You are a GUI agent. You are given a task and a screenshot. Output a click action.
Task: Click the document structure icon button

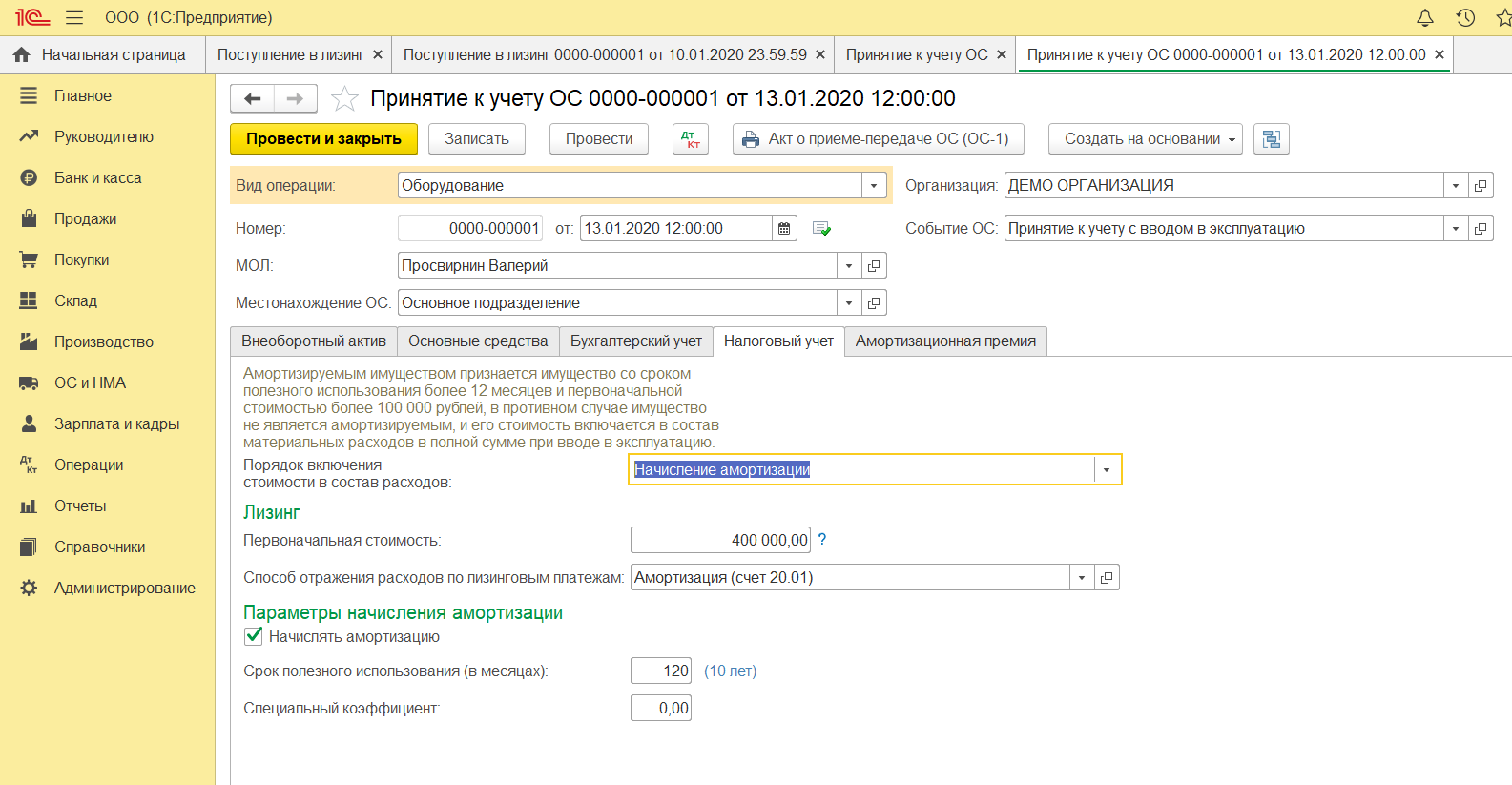(x=1271, y=139)
